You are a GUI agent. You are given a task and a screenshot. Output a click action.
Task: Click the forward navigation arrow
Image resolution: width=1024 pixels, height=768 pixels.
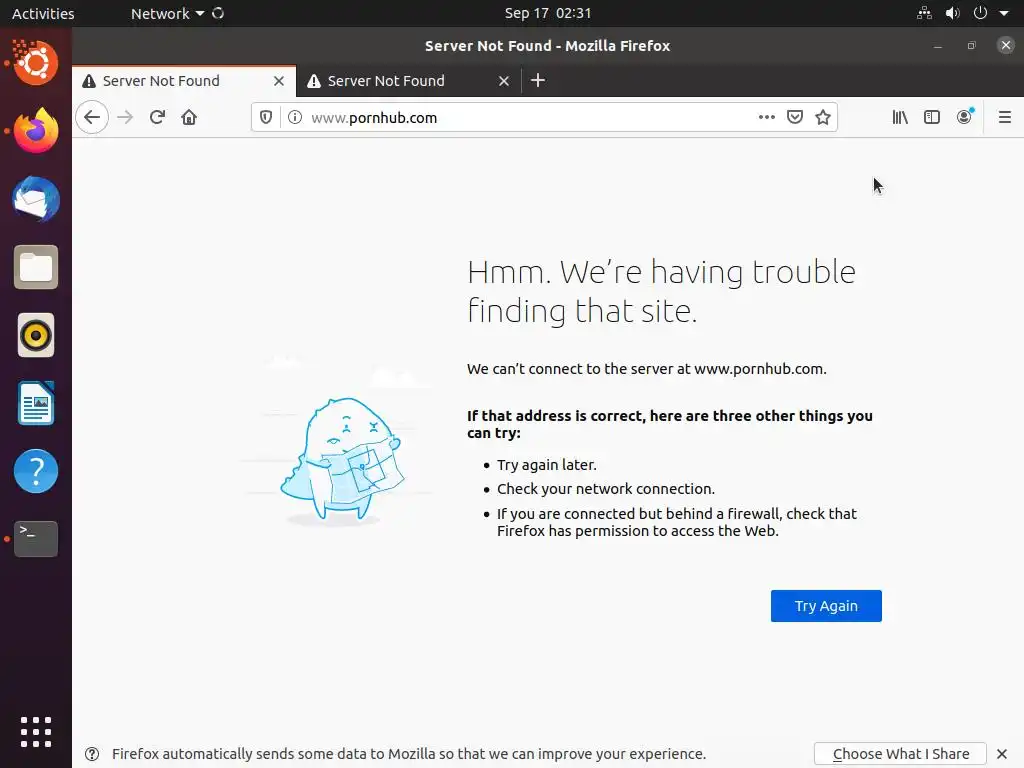[x=125, y=118]
